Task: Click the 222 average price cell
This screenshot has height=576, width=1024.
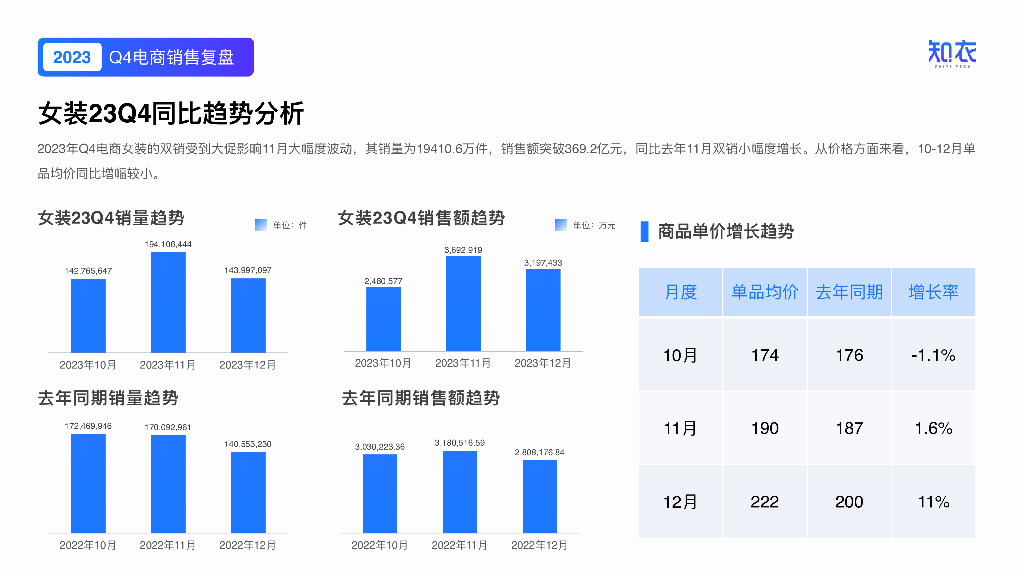Action: click(x=765, y=502)
